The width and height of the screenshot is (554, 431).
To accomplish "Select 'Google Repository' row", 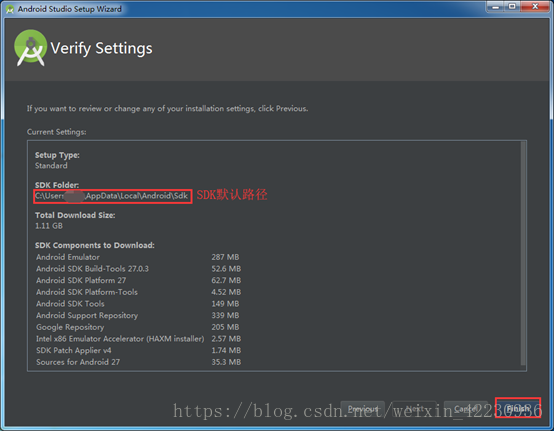I will tap(138, 327).
